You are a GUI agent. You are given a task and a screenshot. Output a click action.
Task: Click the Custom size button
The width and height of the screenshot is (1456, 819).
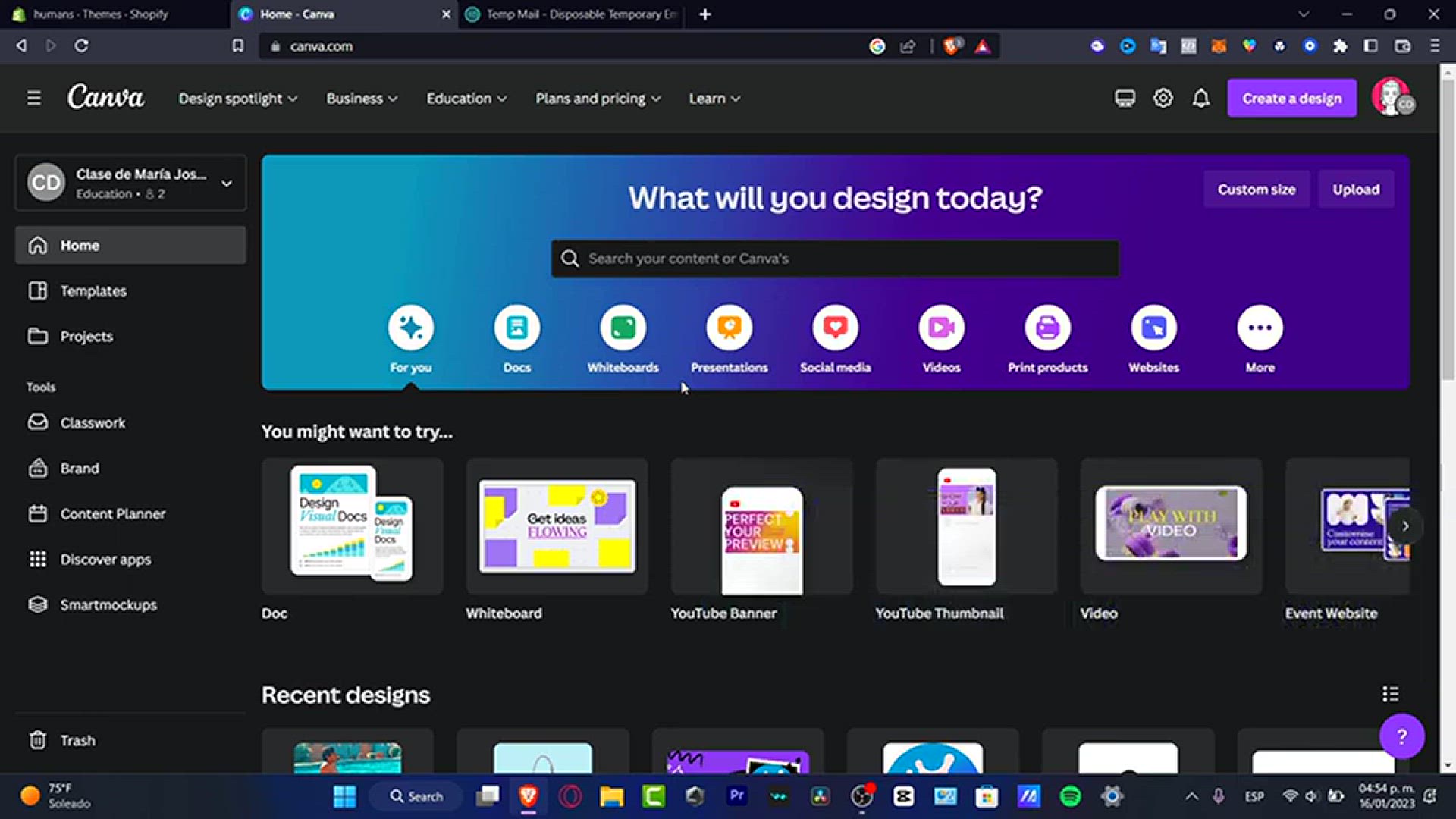[x=1257, y=189]
